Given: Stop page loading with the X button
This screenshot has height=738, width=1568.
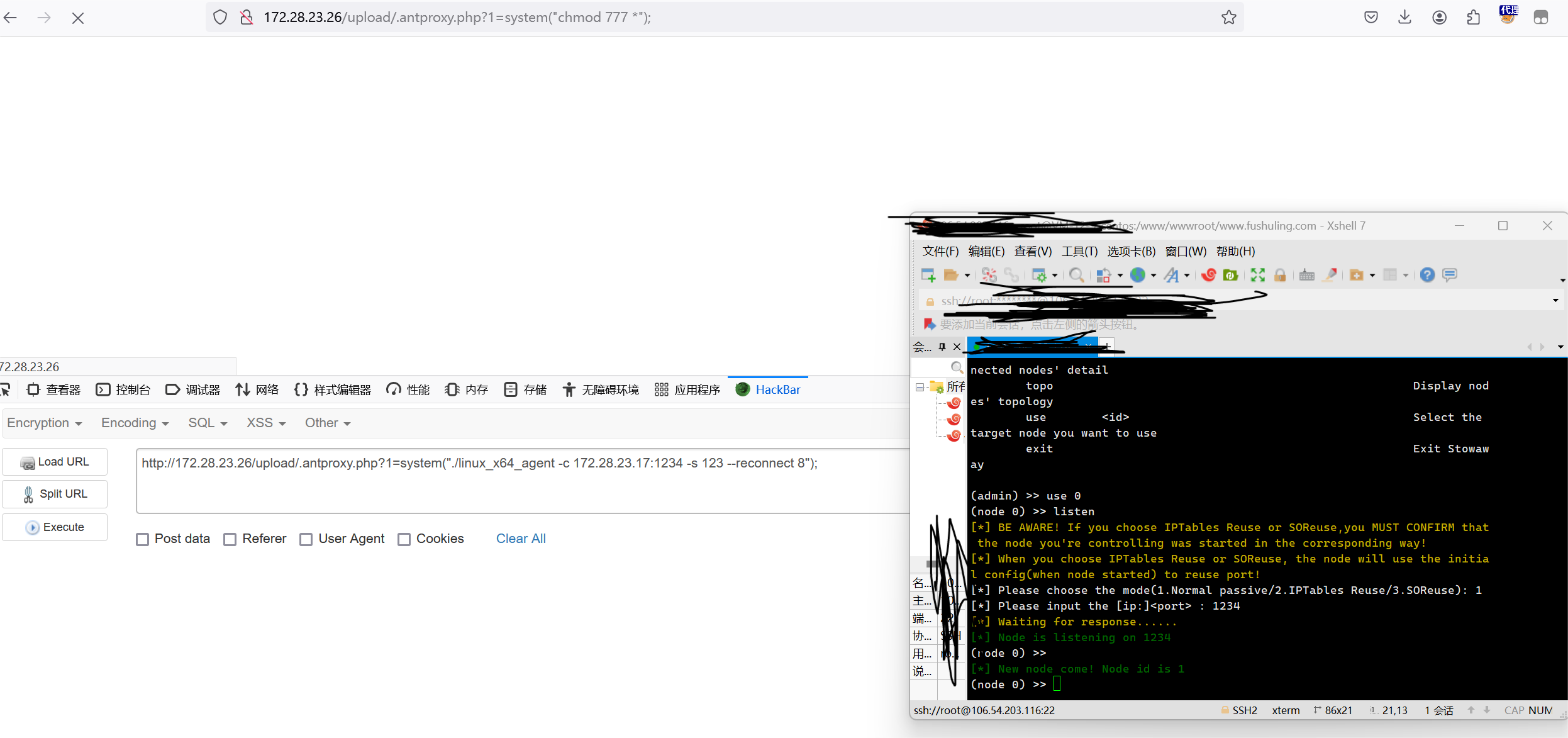Looking at the screenshot, I should tap(78, 18).
